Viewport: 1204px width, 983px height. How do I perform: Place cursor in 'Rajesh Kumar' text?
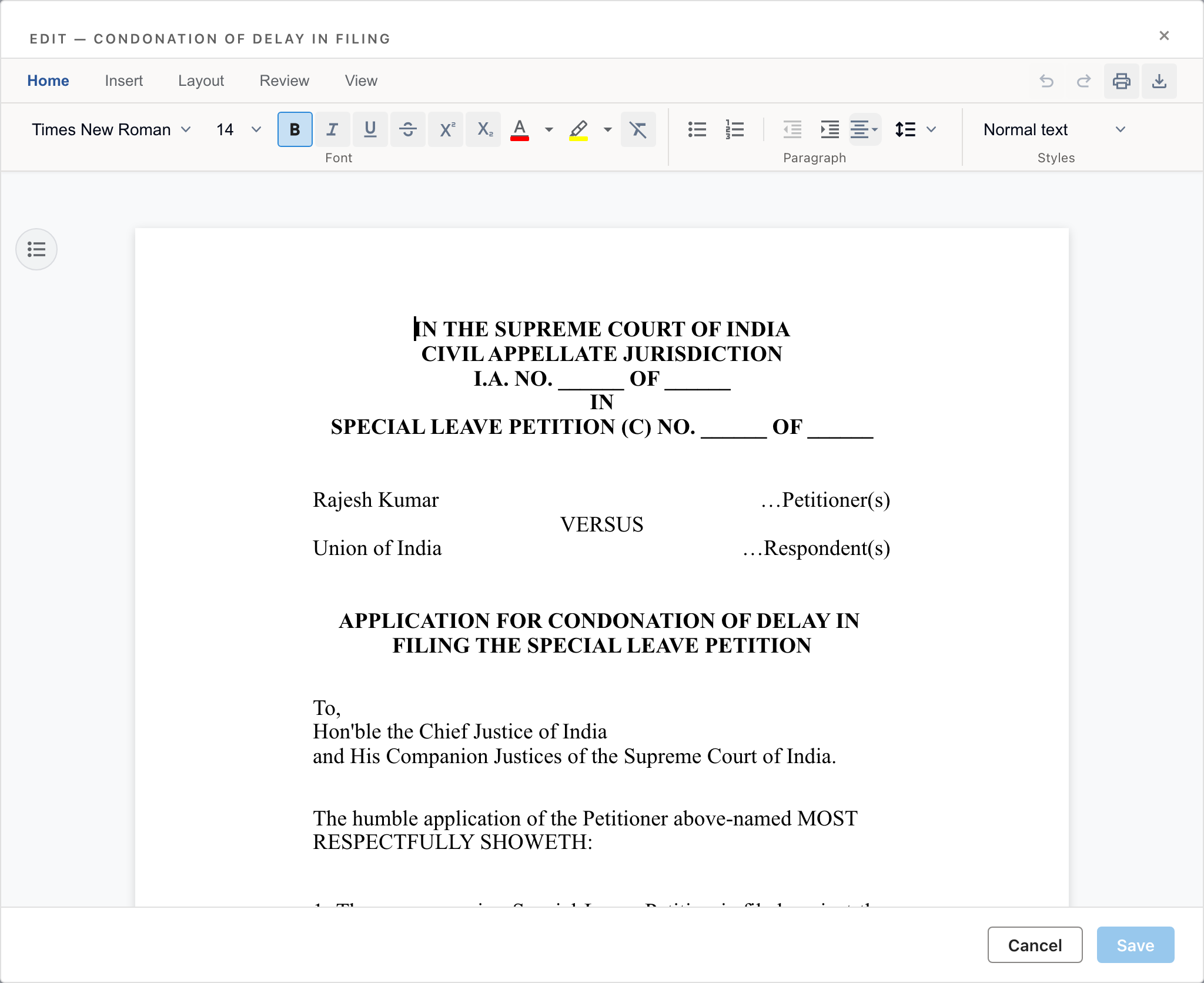click(x=376, y=500)
